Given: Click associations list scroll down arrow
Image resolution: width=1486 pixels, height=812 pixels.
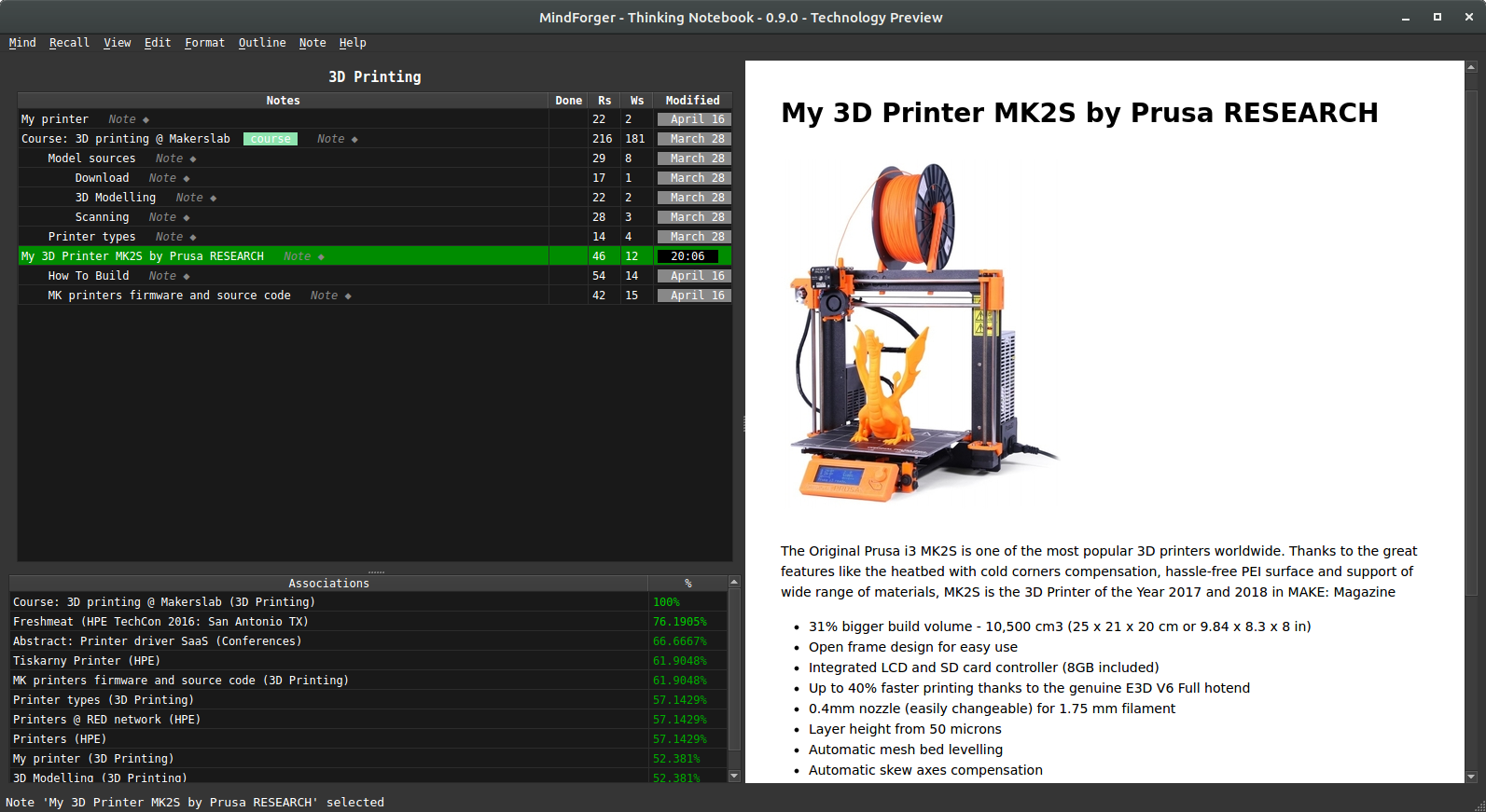Looking at the screenshot, I should pos(734,776).
